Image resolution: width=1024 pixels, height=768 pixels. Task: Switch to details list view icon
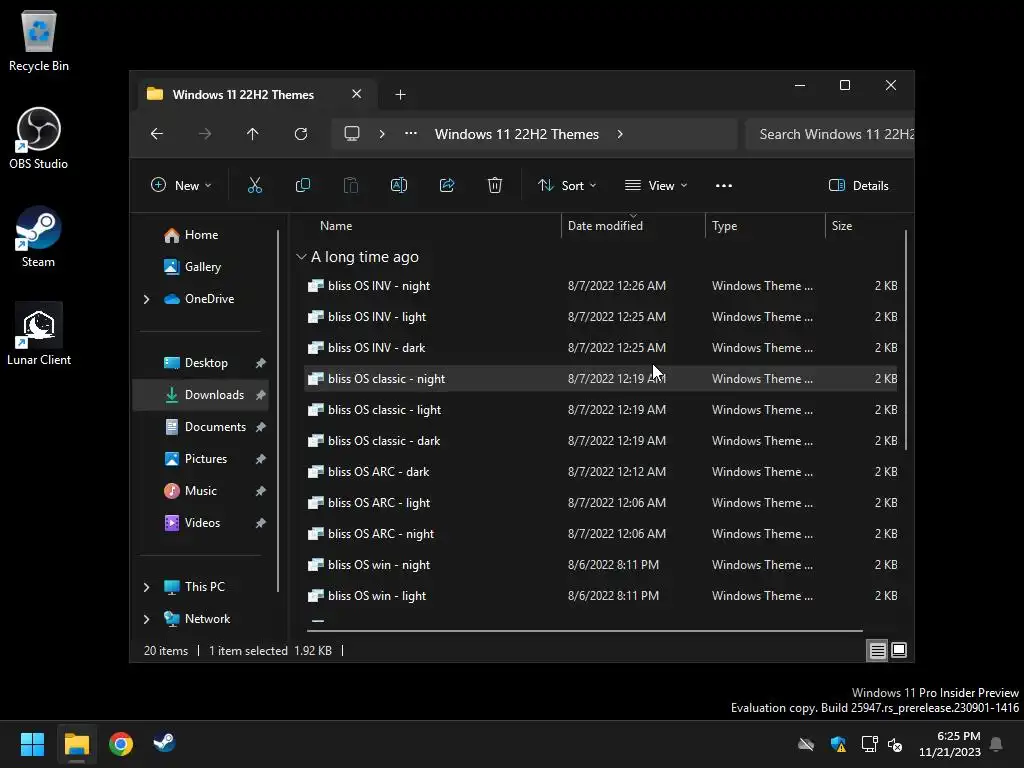coord(877,650)
